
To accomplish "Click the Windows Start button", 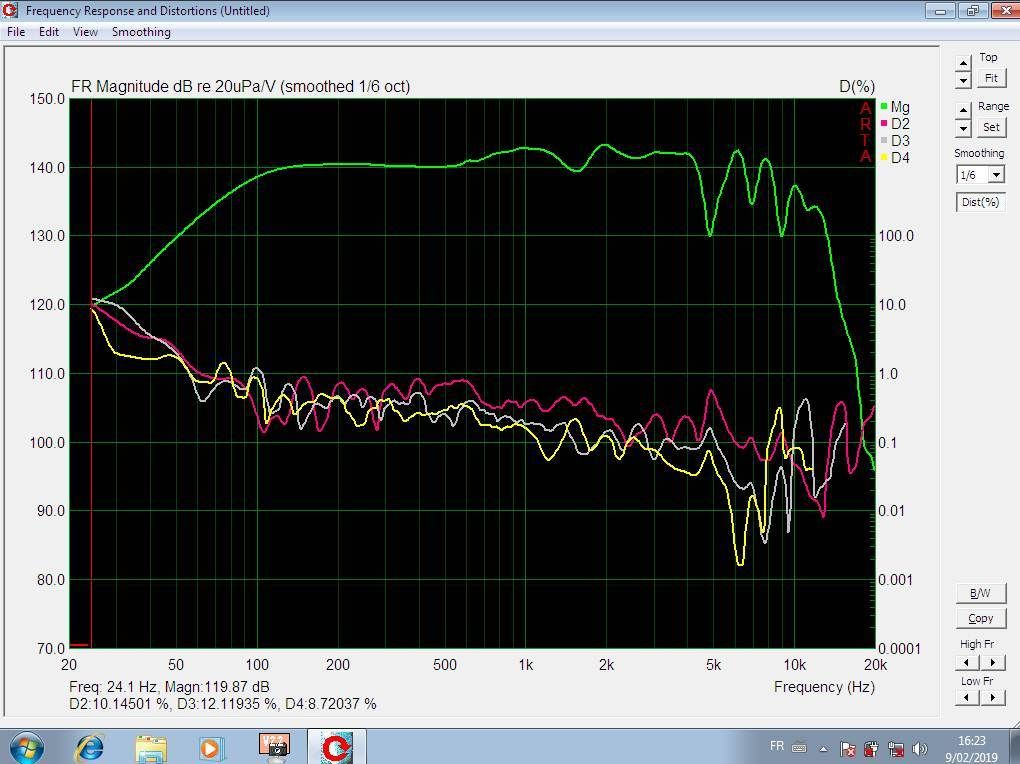I will pos(26,748).
